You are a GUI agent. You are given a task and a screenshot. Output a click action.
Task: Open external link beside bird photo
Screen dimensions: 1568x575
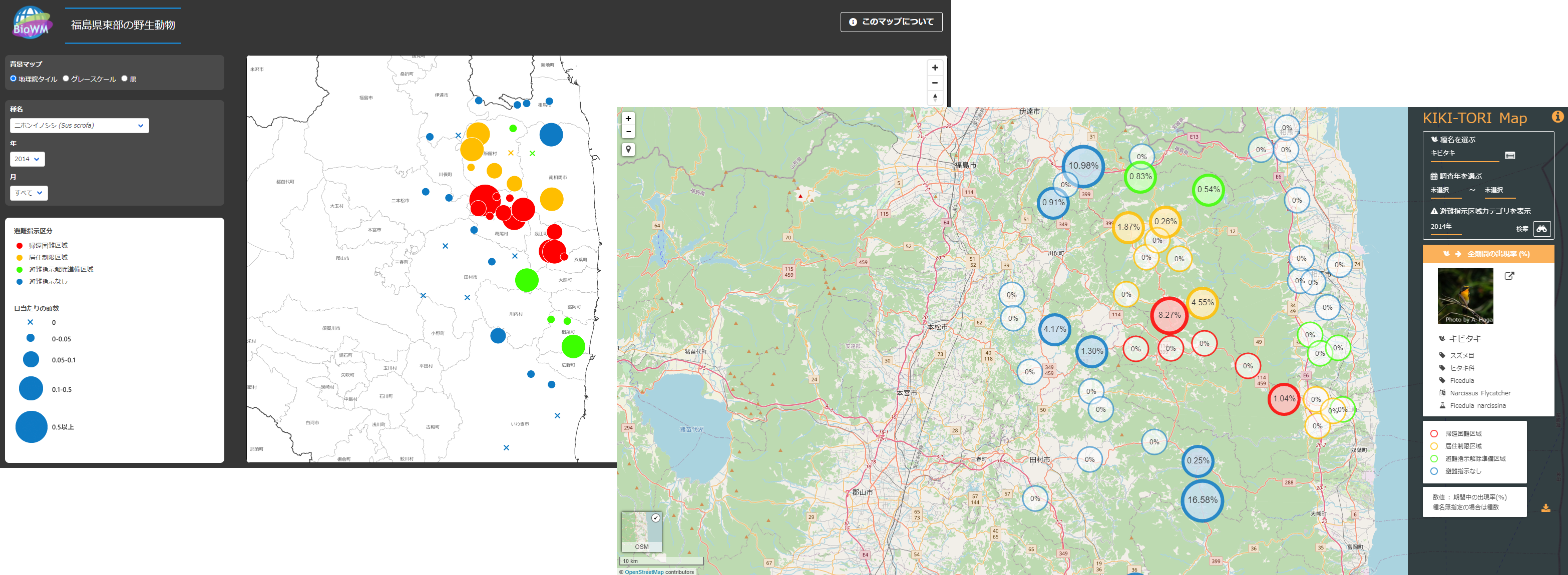coord(1509,276)
